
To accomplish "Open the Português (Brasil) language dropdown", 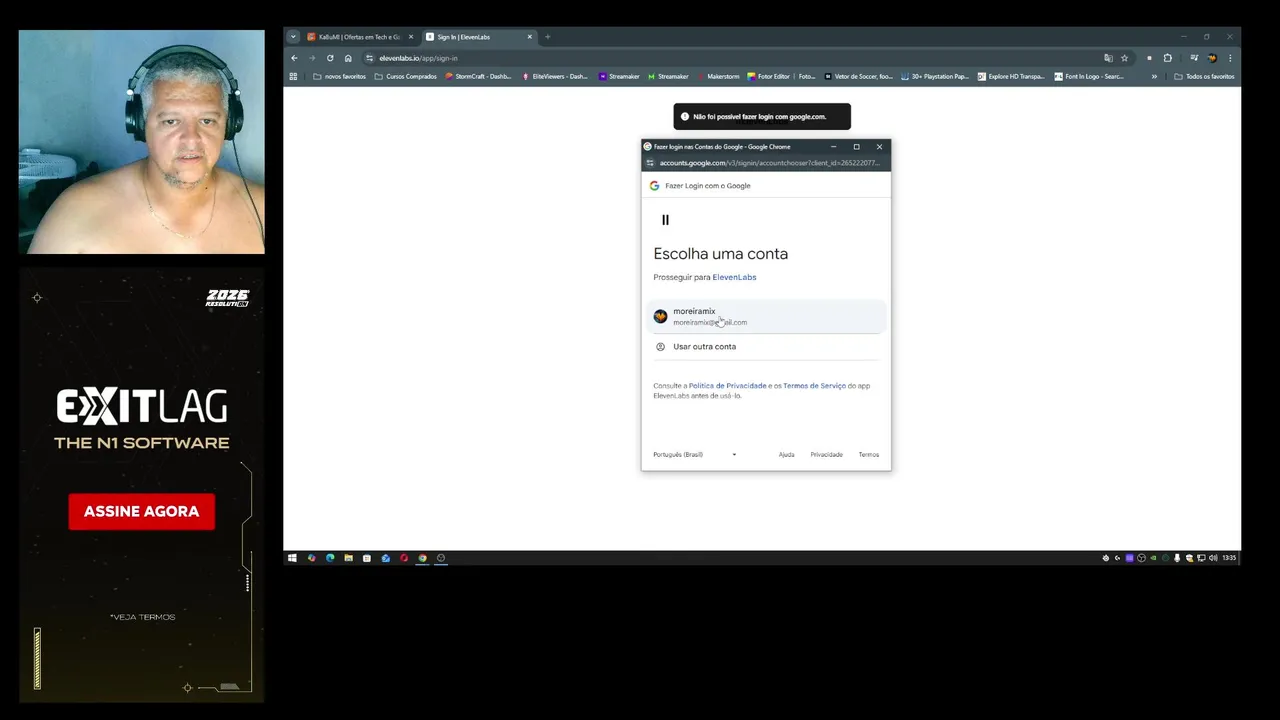I will tap(694, 454).
